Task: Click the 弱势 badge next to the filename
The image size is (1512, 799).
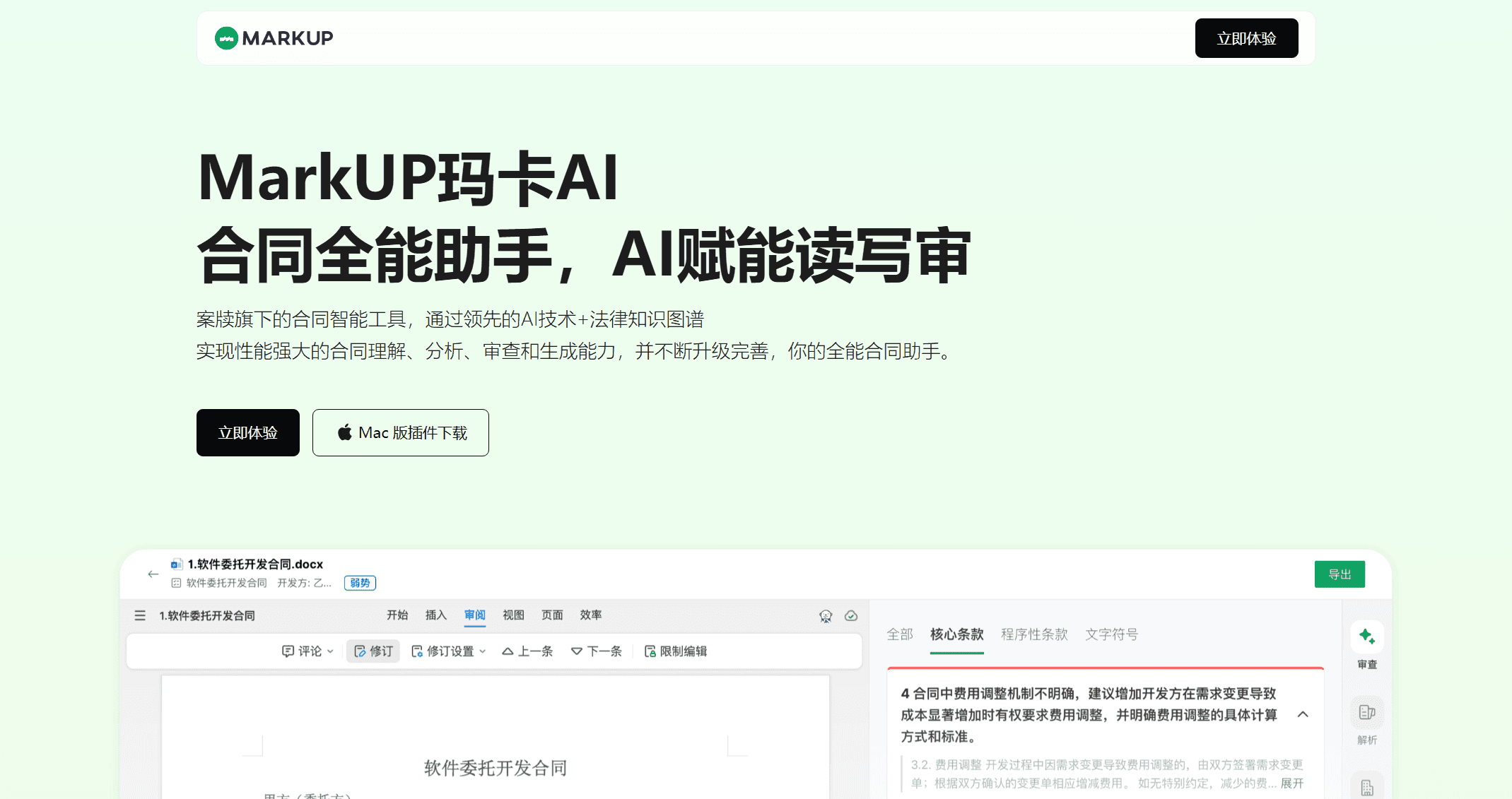Action: [x=359, y=583]
